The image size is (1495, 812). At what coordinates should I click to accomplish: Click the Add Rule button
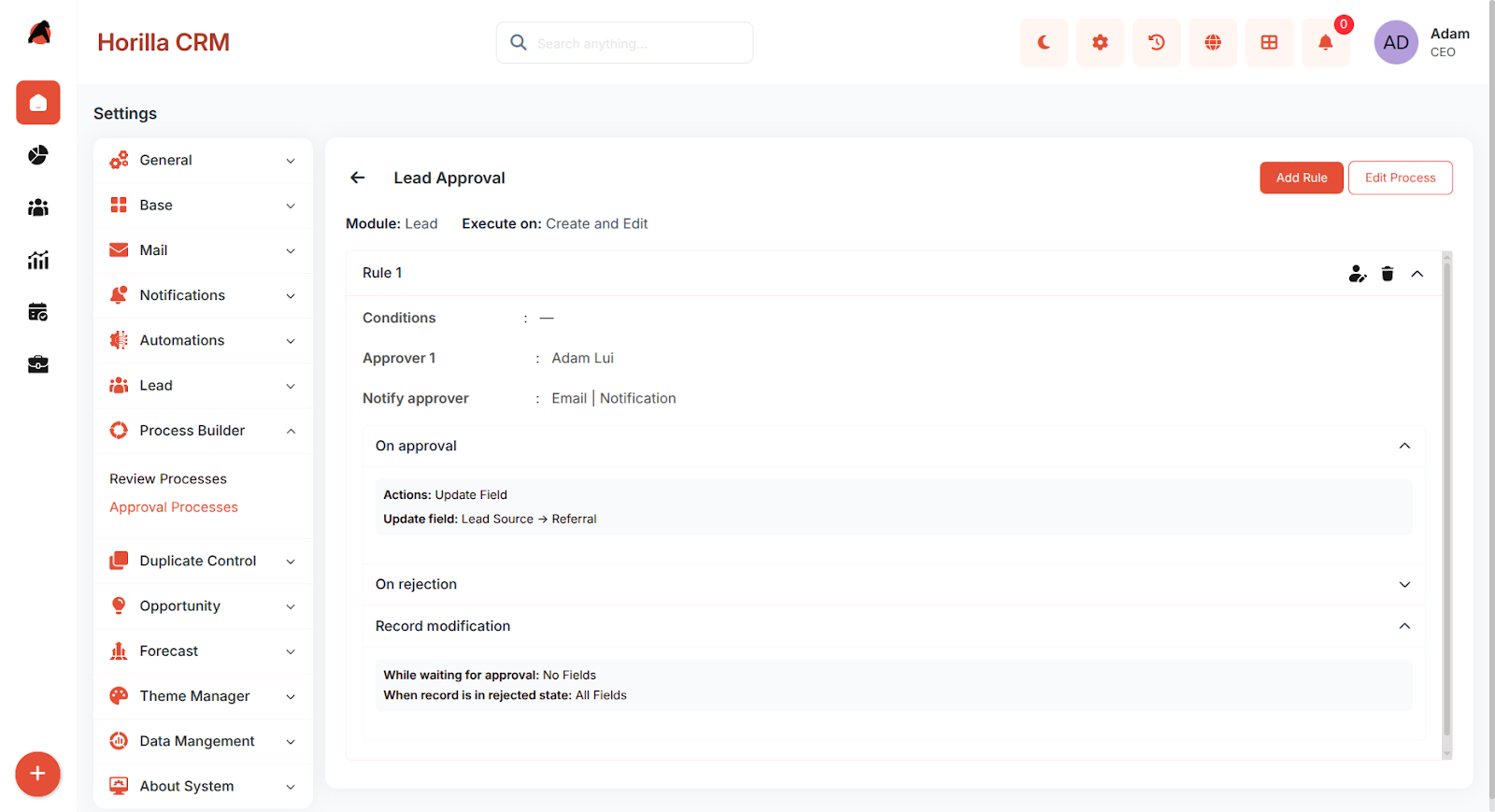pyautogui.click(x=1302, y=178)
